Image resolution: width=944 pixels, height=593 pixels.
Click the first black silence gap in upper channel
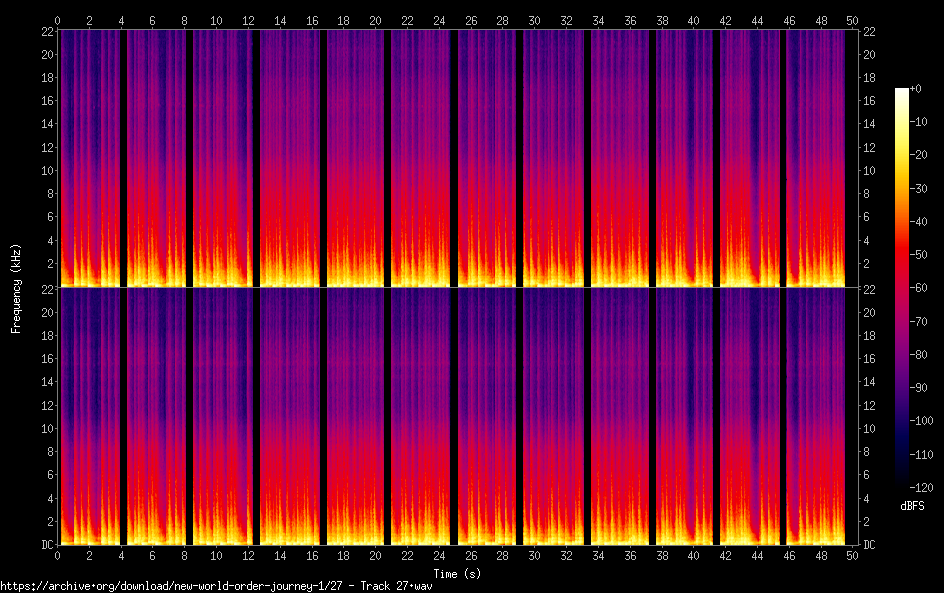tap(123, 158)
